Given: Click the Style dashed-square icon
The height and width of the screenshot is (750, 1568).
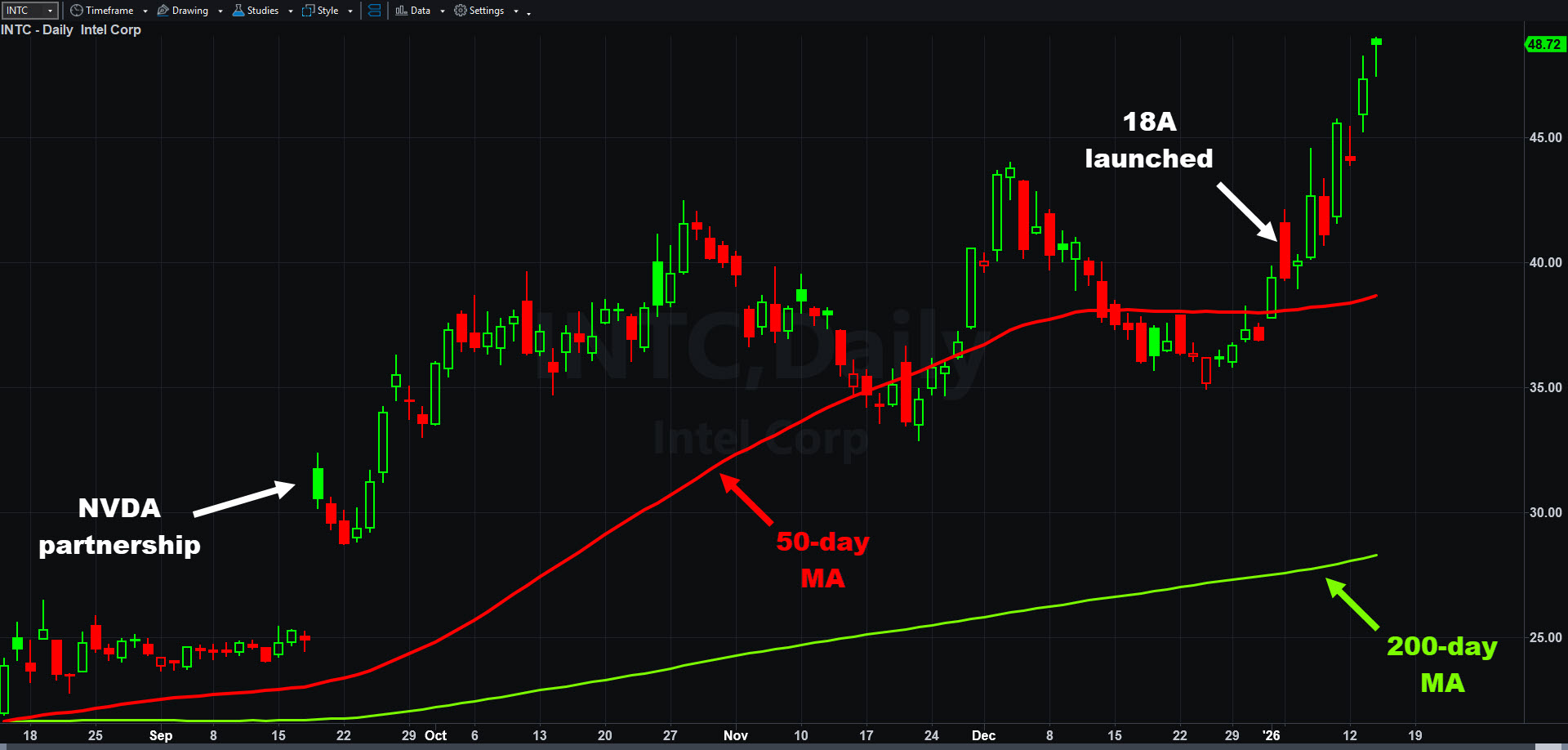Looking at the screenshot, I should click(x=308, y=11).
